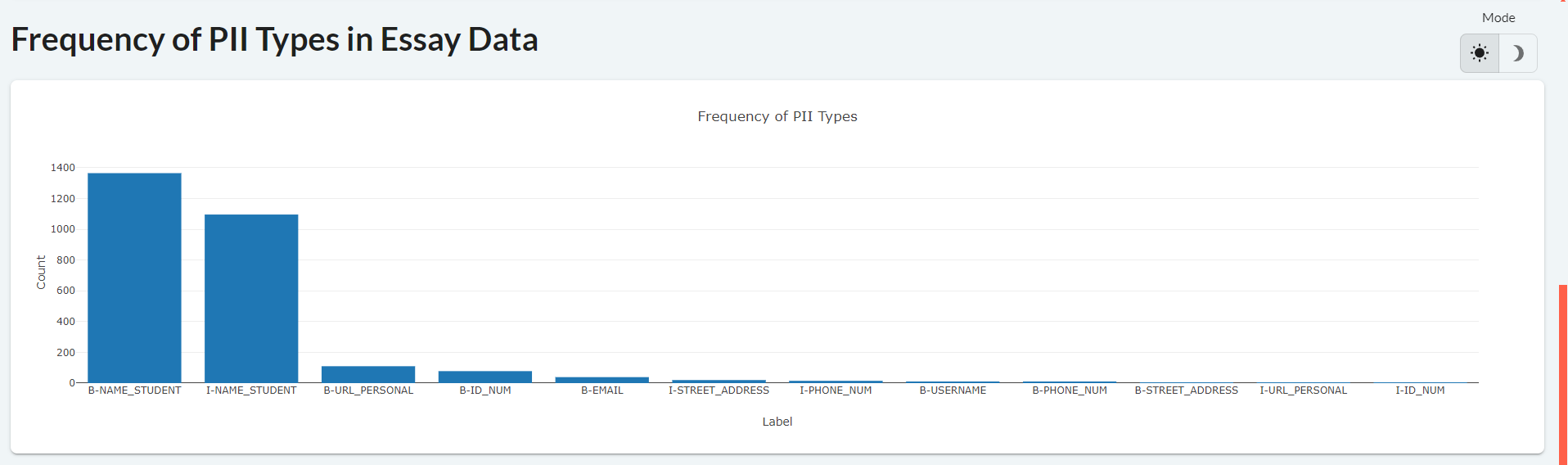Click the I-ID_NUM axis label
This screenshot has width=1568, height=465.
coord(1420,391)
